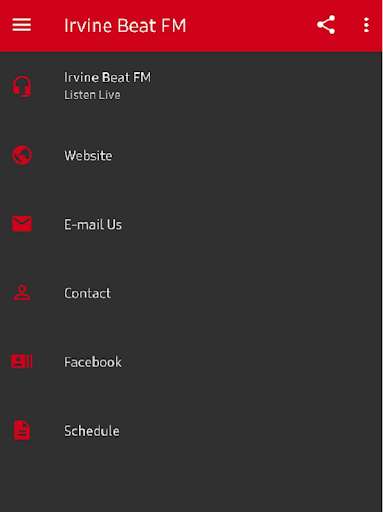Click the Irvine Beat FM header title

(x=125, y=26)
